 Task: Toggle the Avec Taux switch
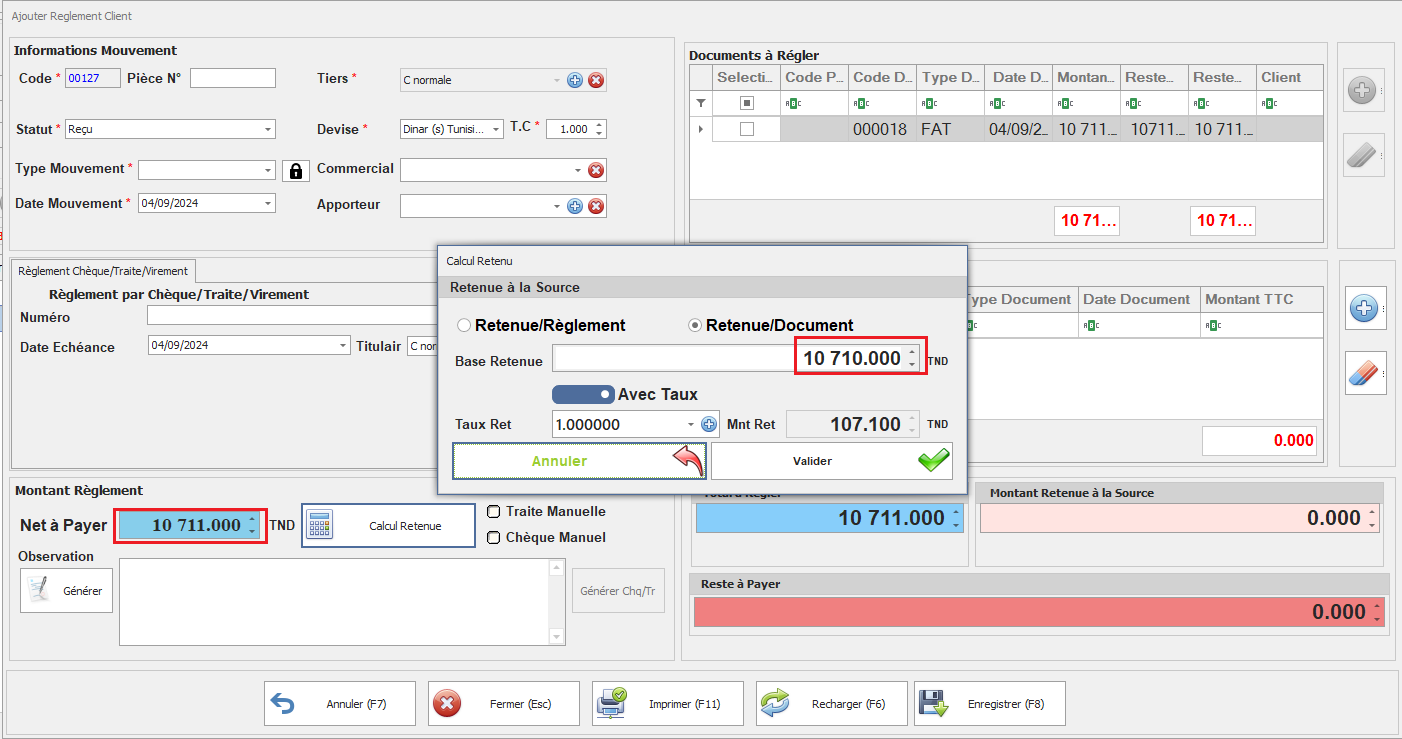tap(583, 394)
